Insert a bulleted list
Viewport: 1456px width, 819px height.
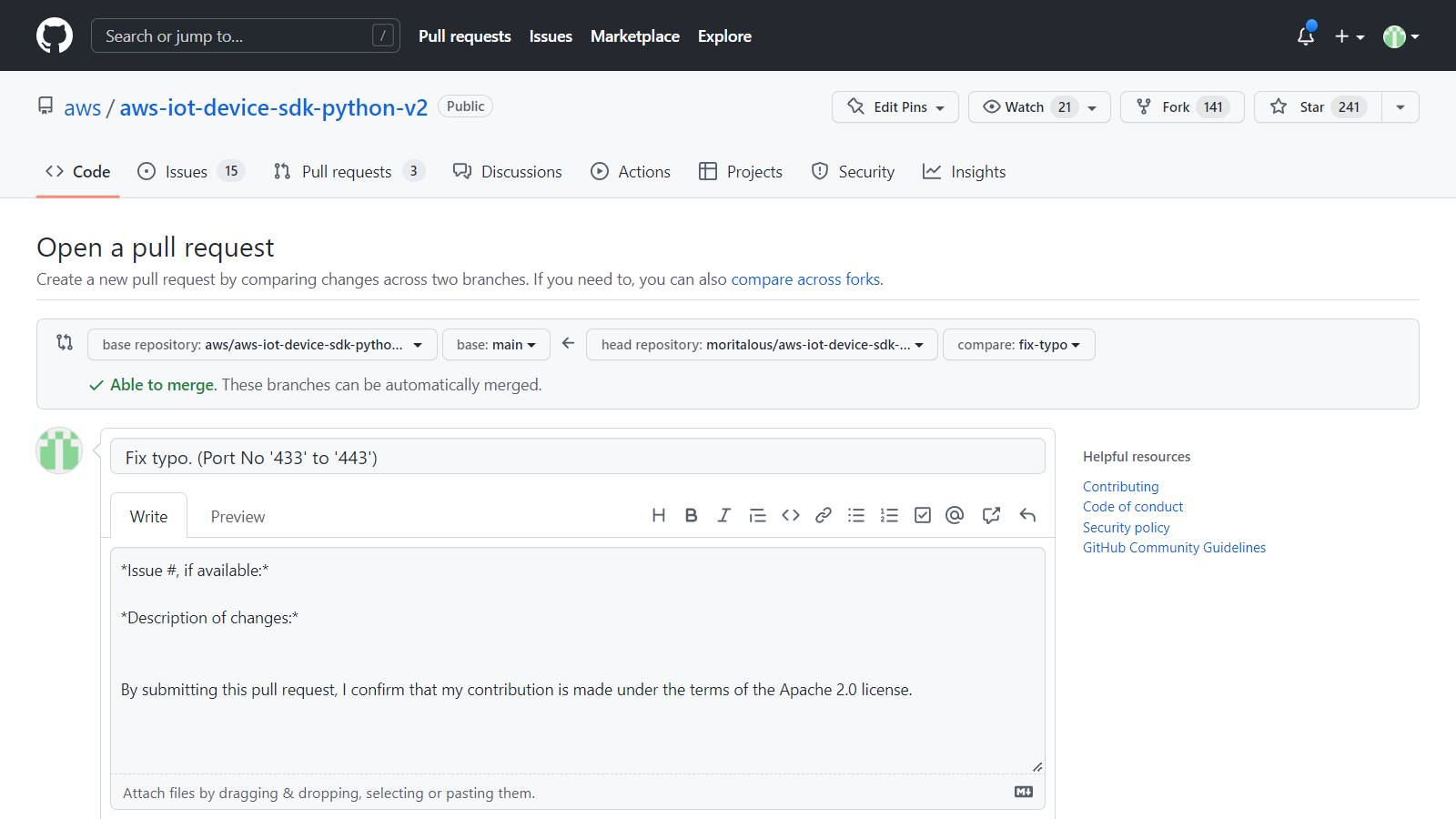coord(856,516)
